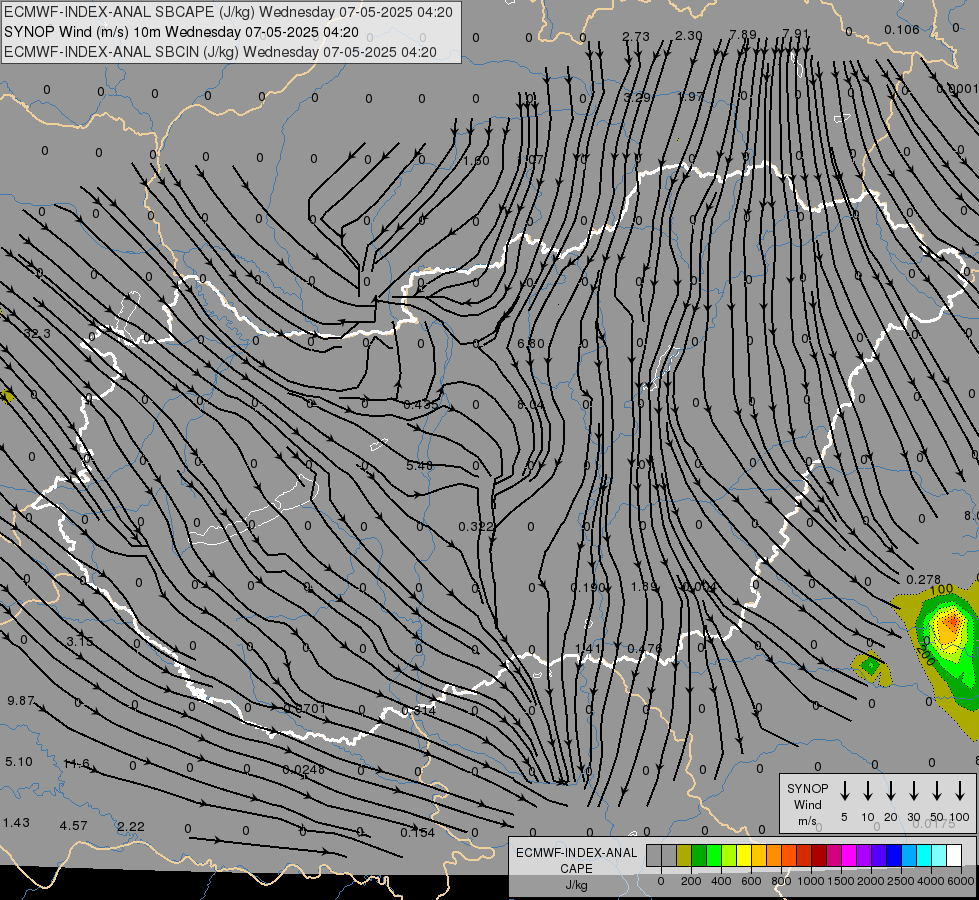Pick the sky blue swatch right of 2500 tick

pyautogui.click(x=909, y=855)
